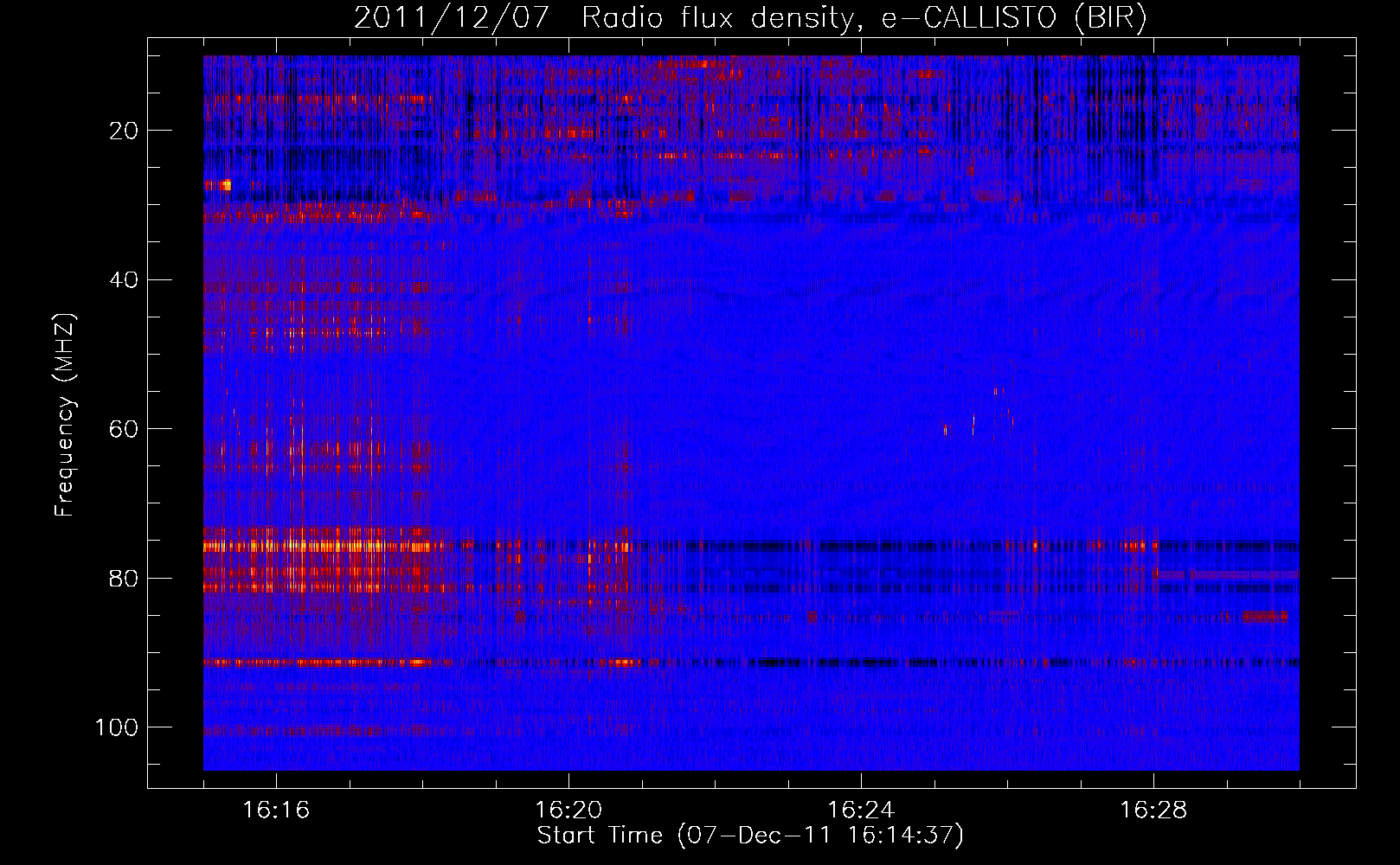Click the 'Frequency (MHZ)' axis label
This screenshot has width=1400, height=865.
[65, 415]
